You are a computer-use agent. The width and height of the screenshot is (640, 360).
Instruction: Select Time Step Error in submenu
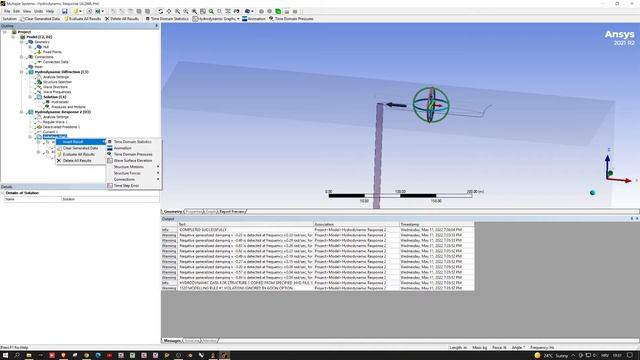[133, 186]
